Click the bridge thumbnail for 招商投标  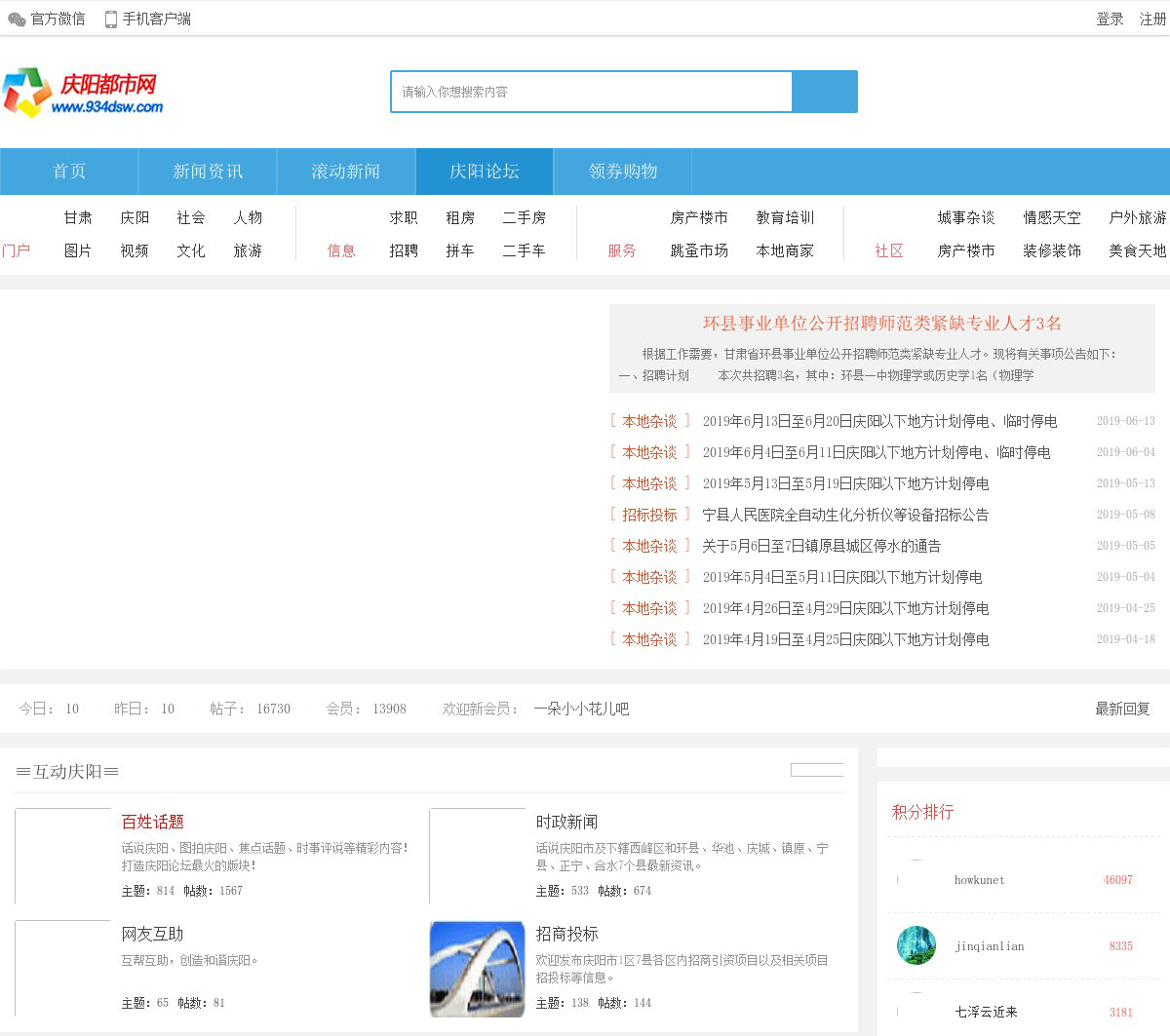pos(477,969)
